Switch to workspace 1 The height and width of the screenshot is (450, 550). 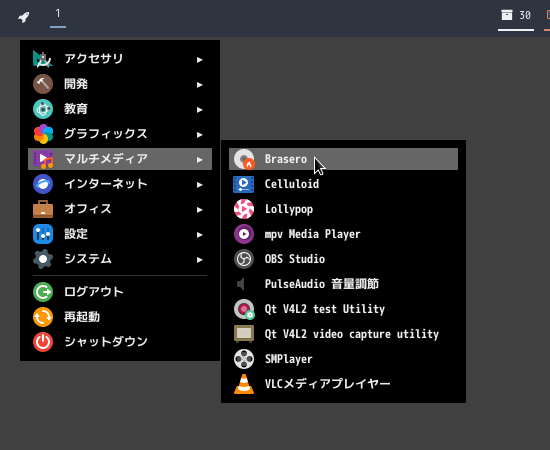[58, 14]
